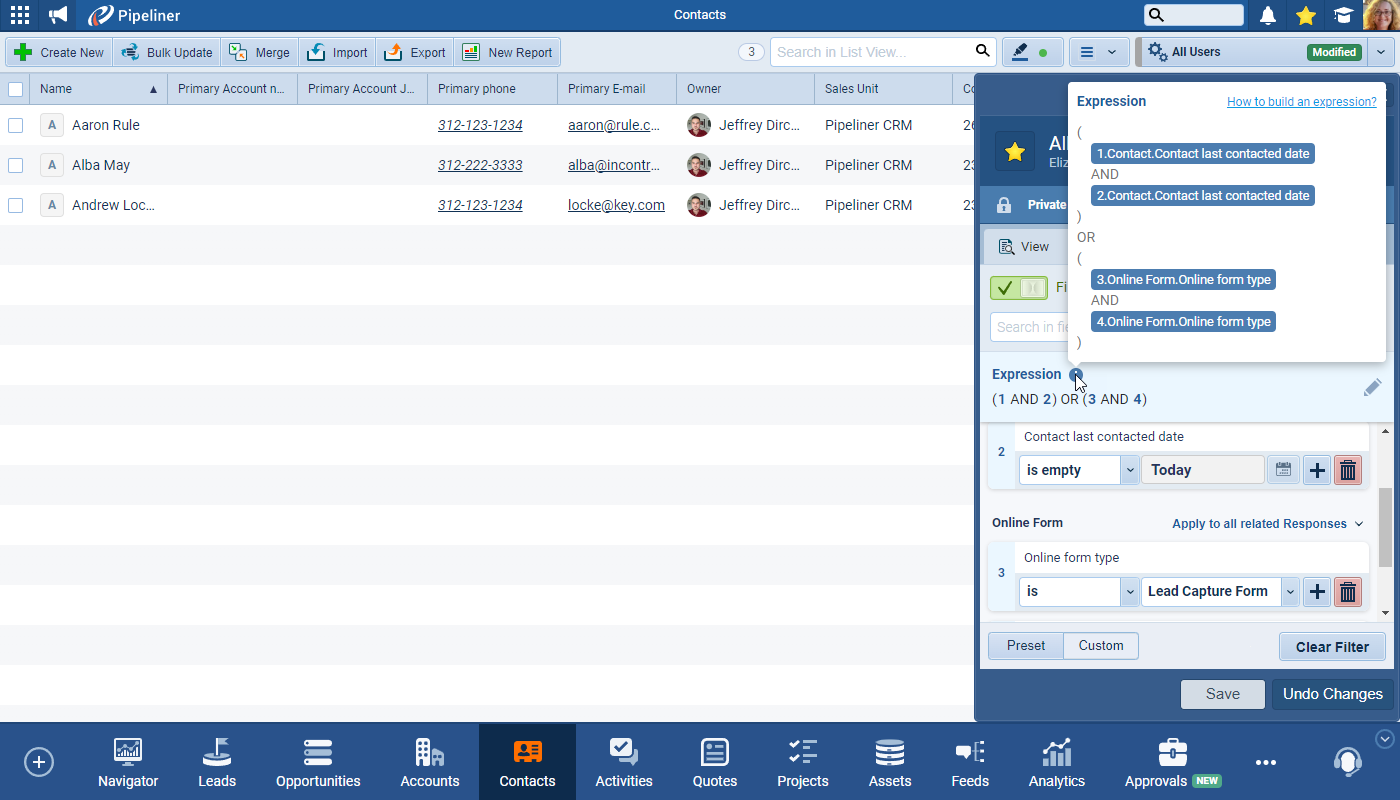
Task: Expand the Lead Capture Form dropdown
Action: pos(1290,591)
